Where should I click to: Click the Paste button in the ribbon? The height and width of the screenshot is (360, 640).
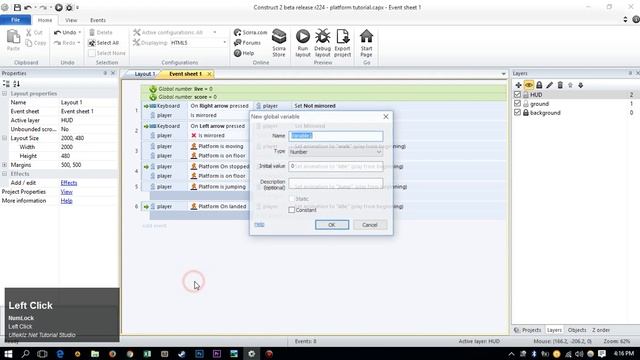(13, 40)
